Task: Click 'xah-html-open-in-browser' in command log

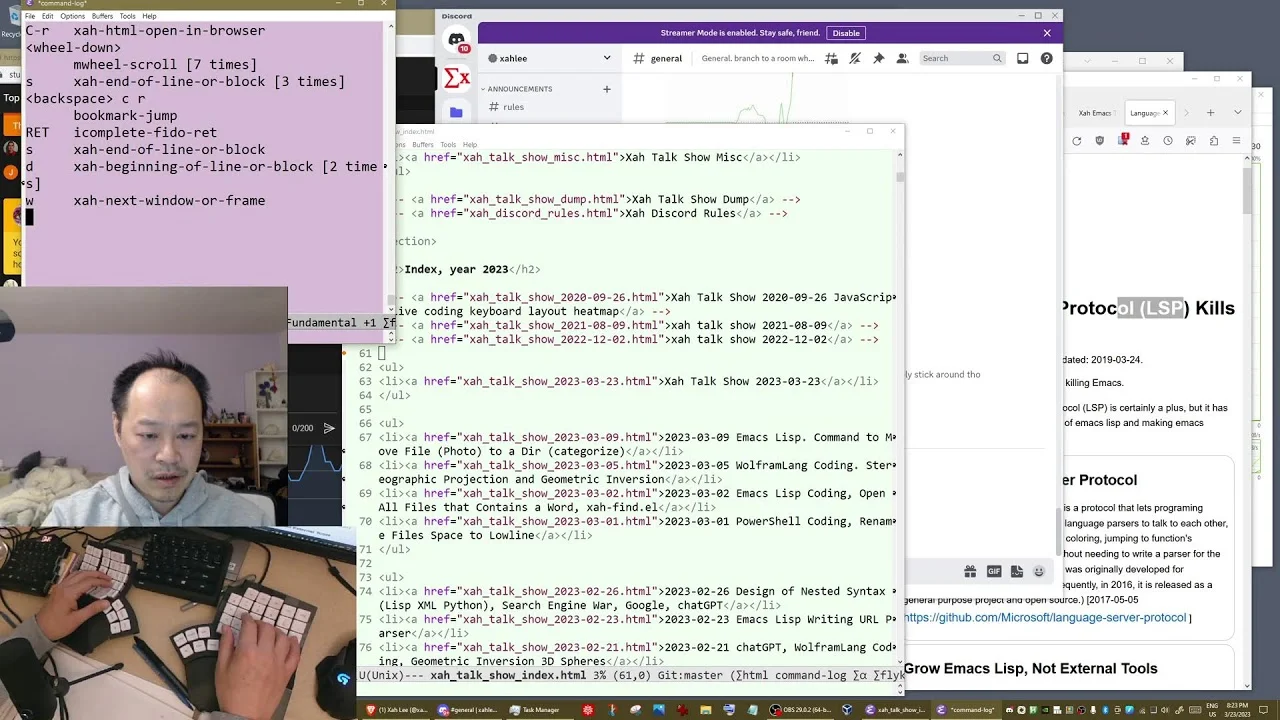Action: [x=169, y=31]
